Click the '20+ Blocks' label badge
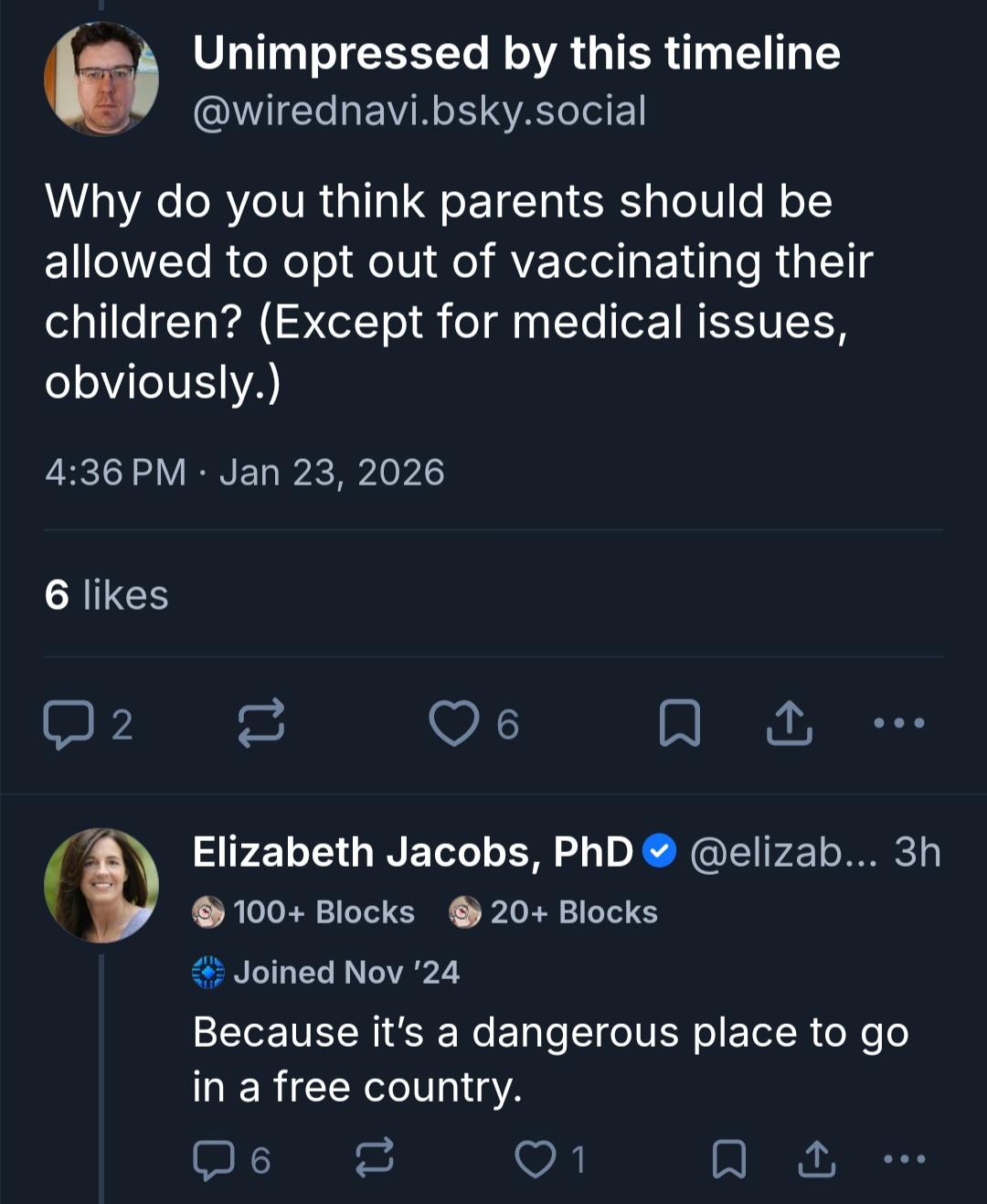Screen dimensions: 987x1204 point(554,912)
